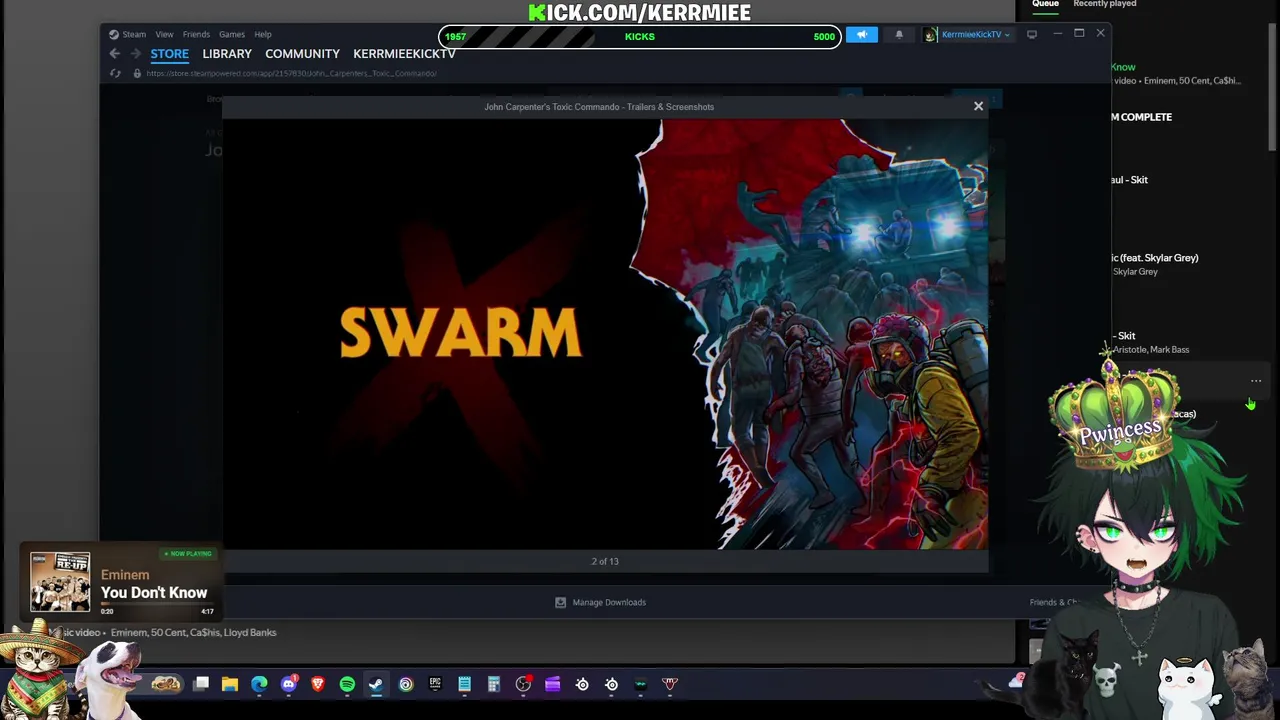The image size is (1280, 720).
Task: Open Steam notifications bell
Action: click(x=899, y=35)
